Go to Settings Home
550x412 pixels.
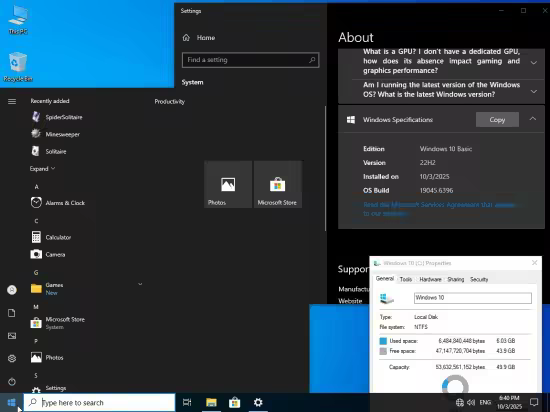[x=199, y=38]
